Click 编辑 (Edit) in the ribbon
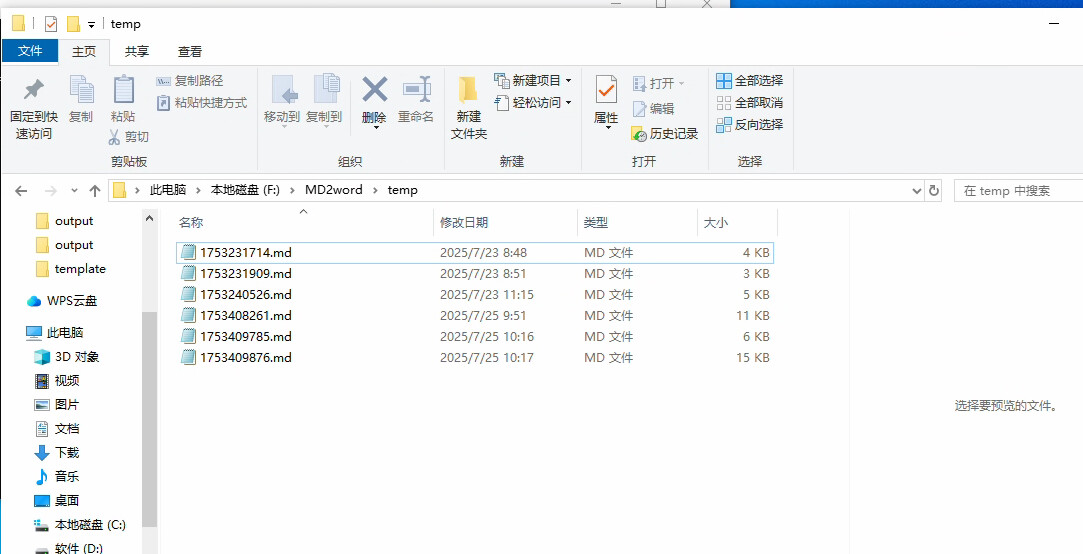 click(653, 108)
